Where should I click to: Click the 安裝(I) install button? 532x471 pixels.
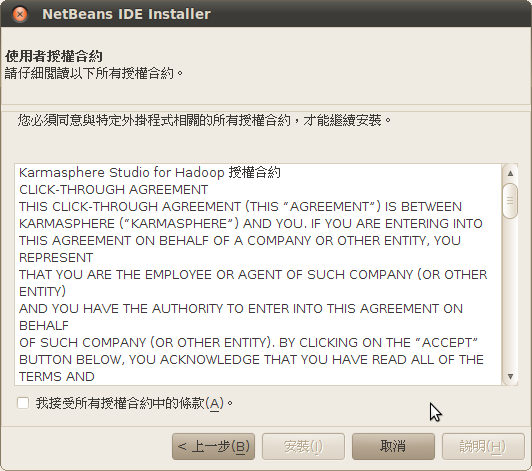coord(303,447)
